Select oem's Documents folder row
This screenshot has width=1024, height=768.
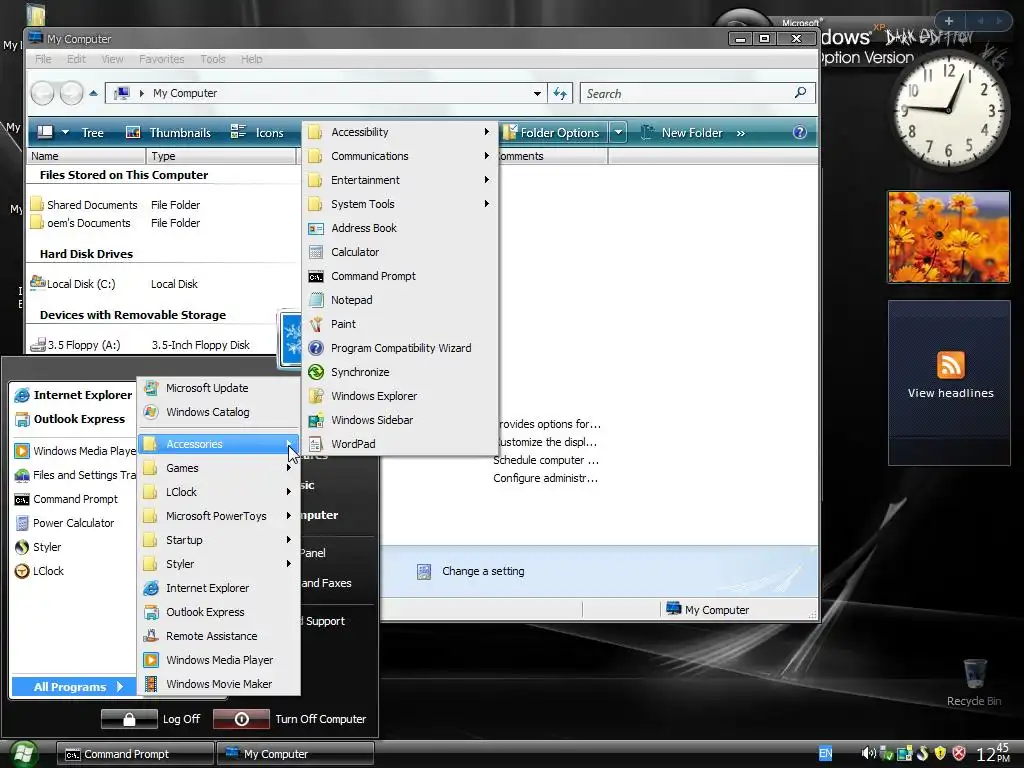pyautogui.click(x=88, y=223)
